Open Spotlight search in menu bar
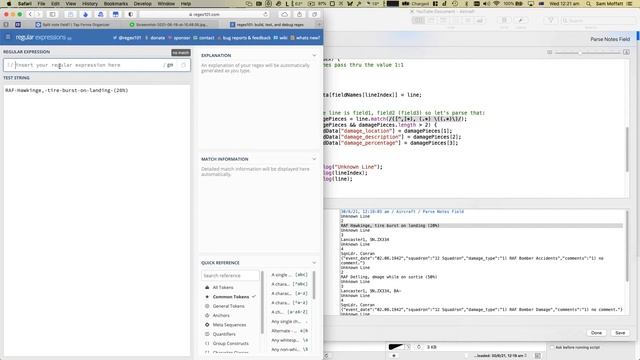640x360 pixels. [x=588, y=4]
